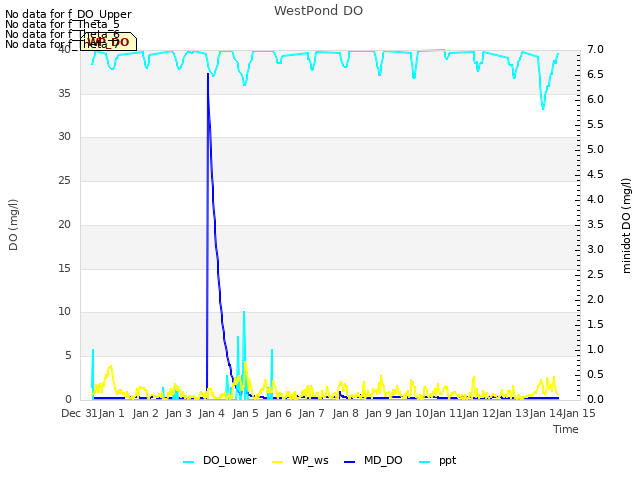Click the 6.5 tick on right axis
This screenshot has width=640, height=480.
coord(595,74)
